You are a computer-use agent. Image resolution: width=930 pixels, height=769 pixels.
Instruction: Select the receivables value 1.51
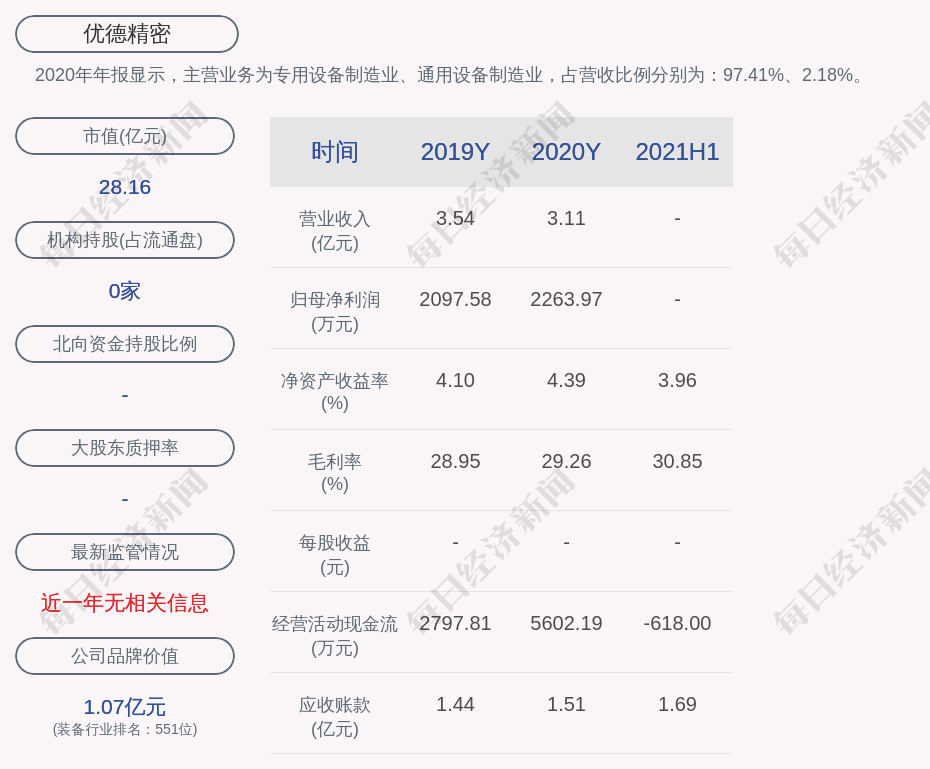[566, 704]
